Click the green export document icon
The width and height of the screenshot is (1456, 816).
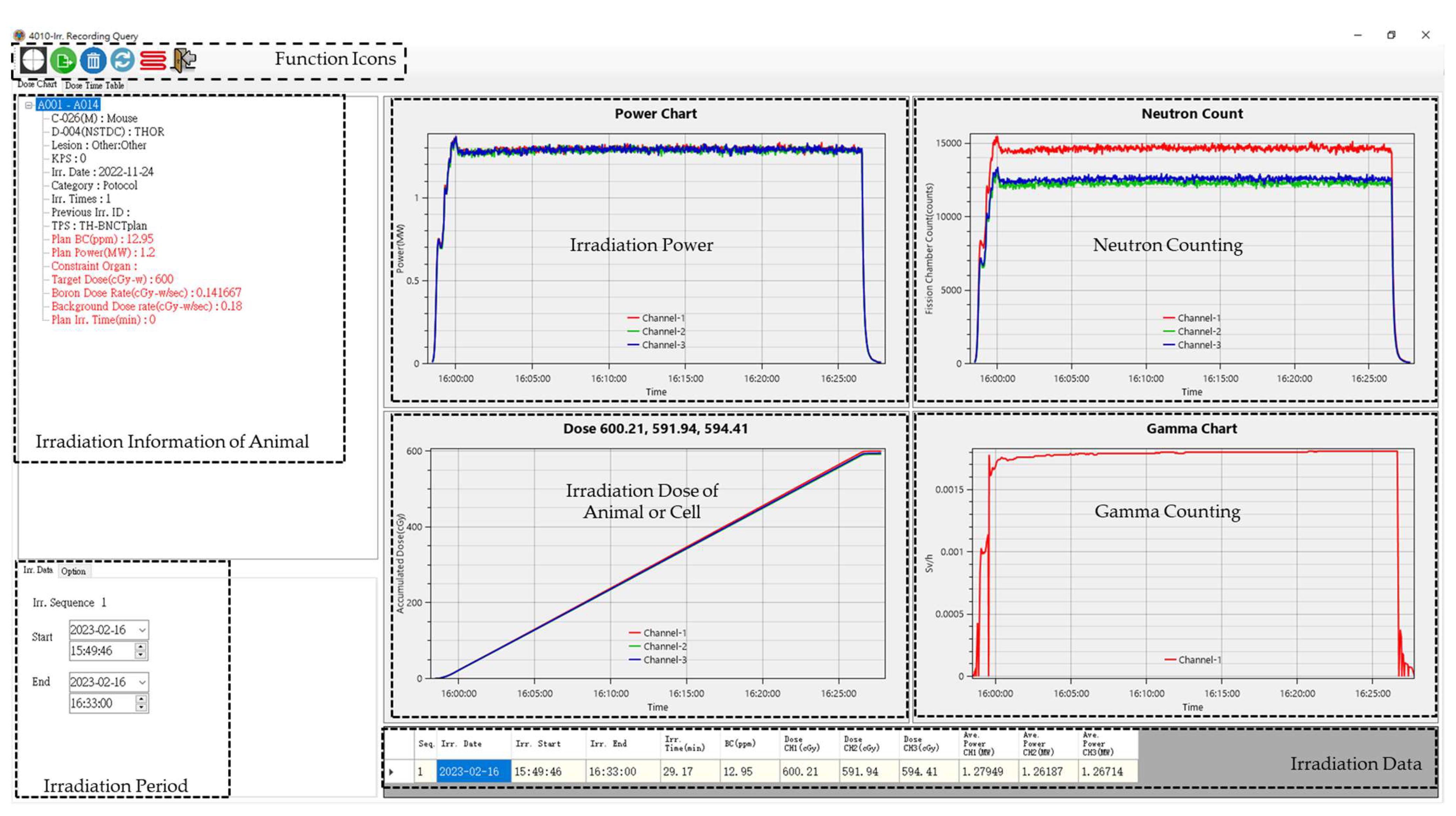tap(63, 60)
